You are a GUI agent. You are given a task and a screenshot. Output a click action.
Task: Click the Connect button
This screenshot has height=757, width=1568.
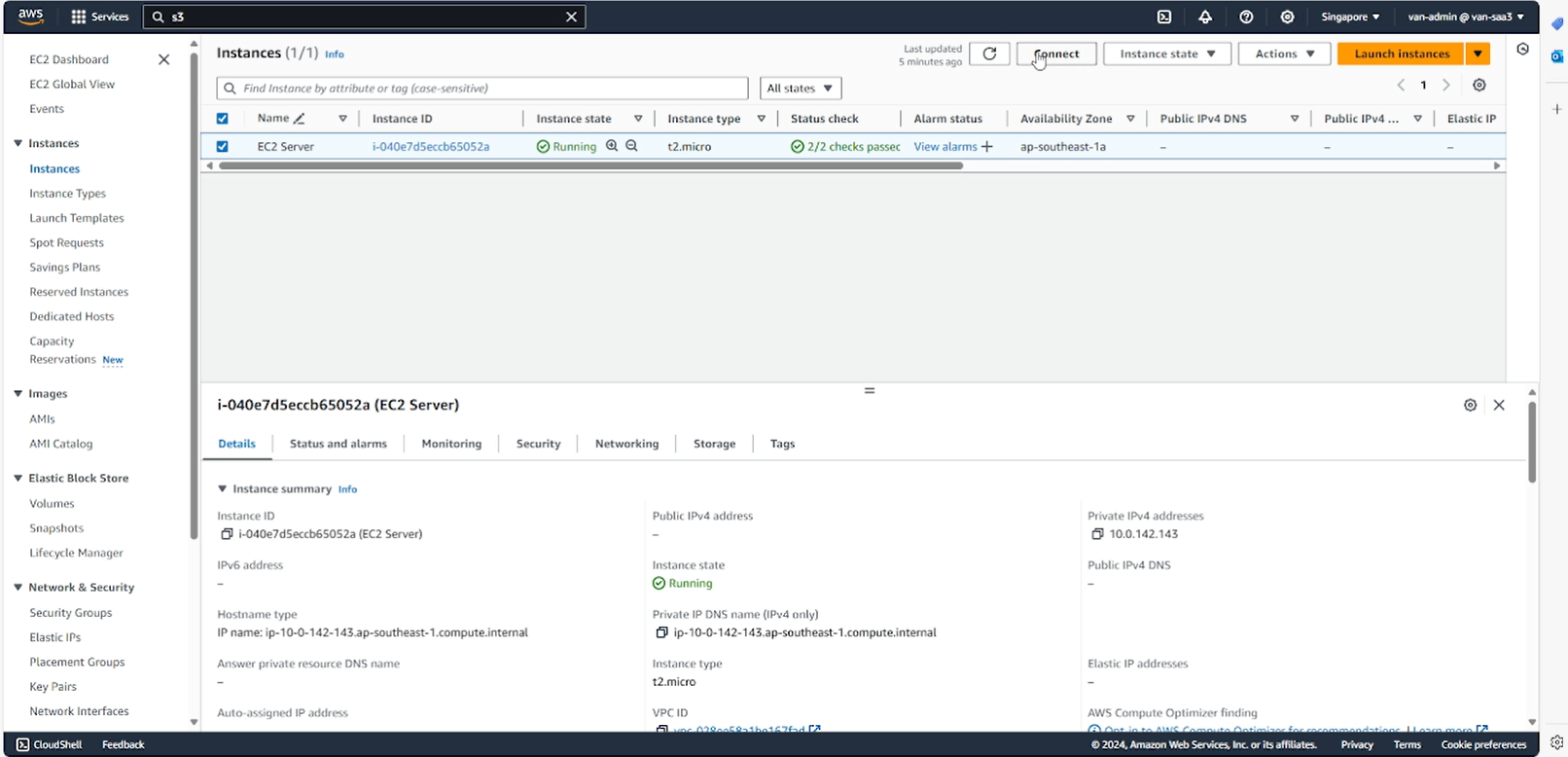[x=1056, y=54]
